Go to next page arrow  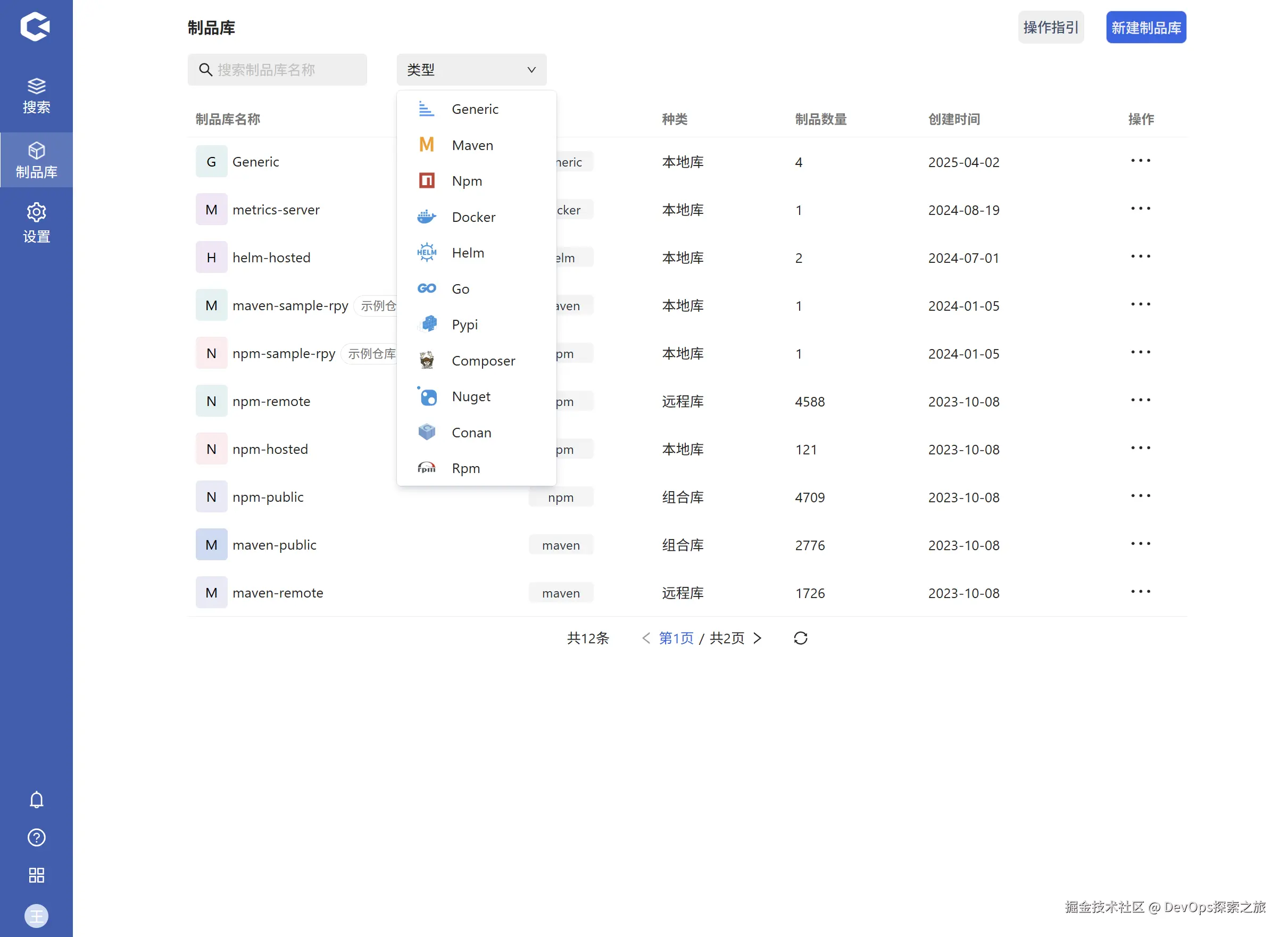(757, 639)
